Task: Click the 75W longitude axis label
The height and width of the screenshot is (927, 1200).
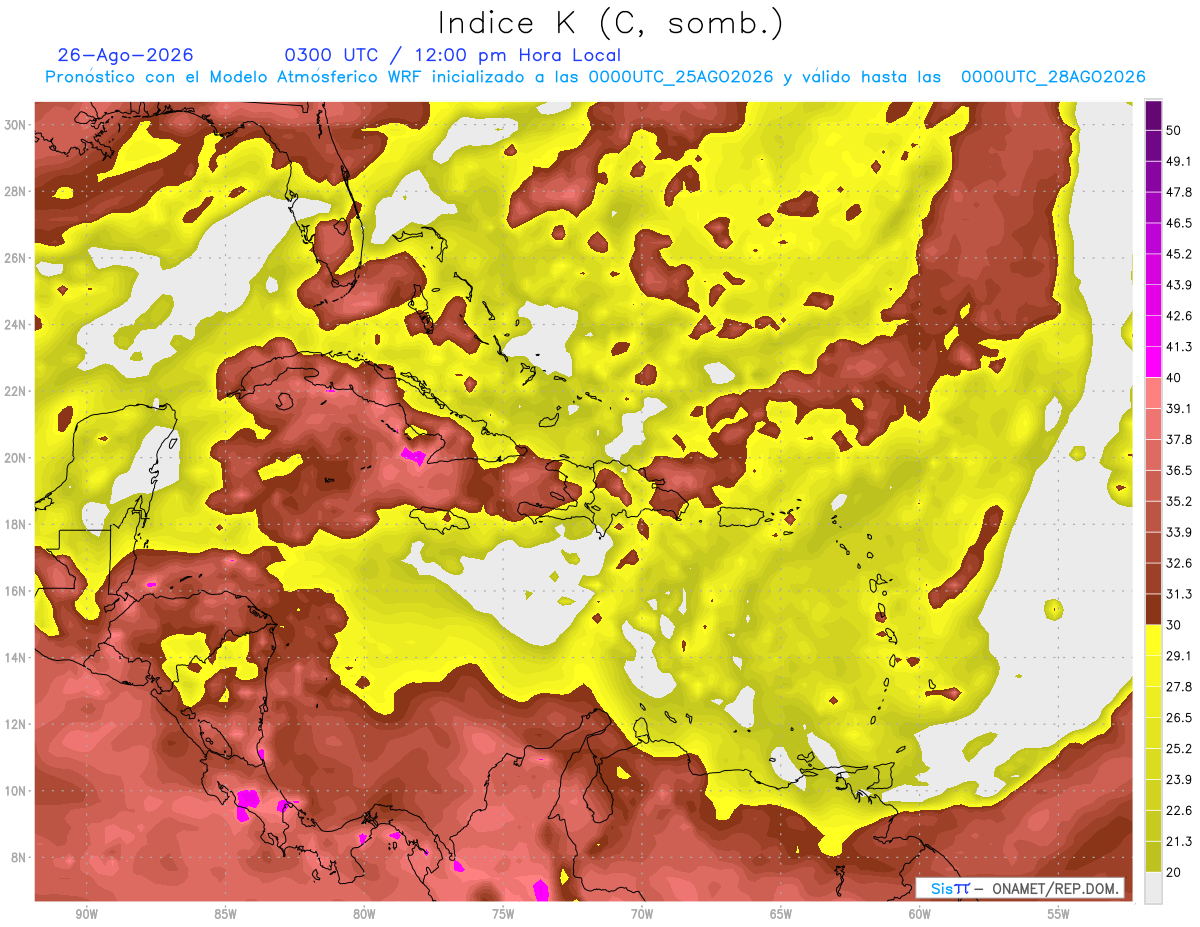Action: click(x=503, y=915)
